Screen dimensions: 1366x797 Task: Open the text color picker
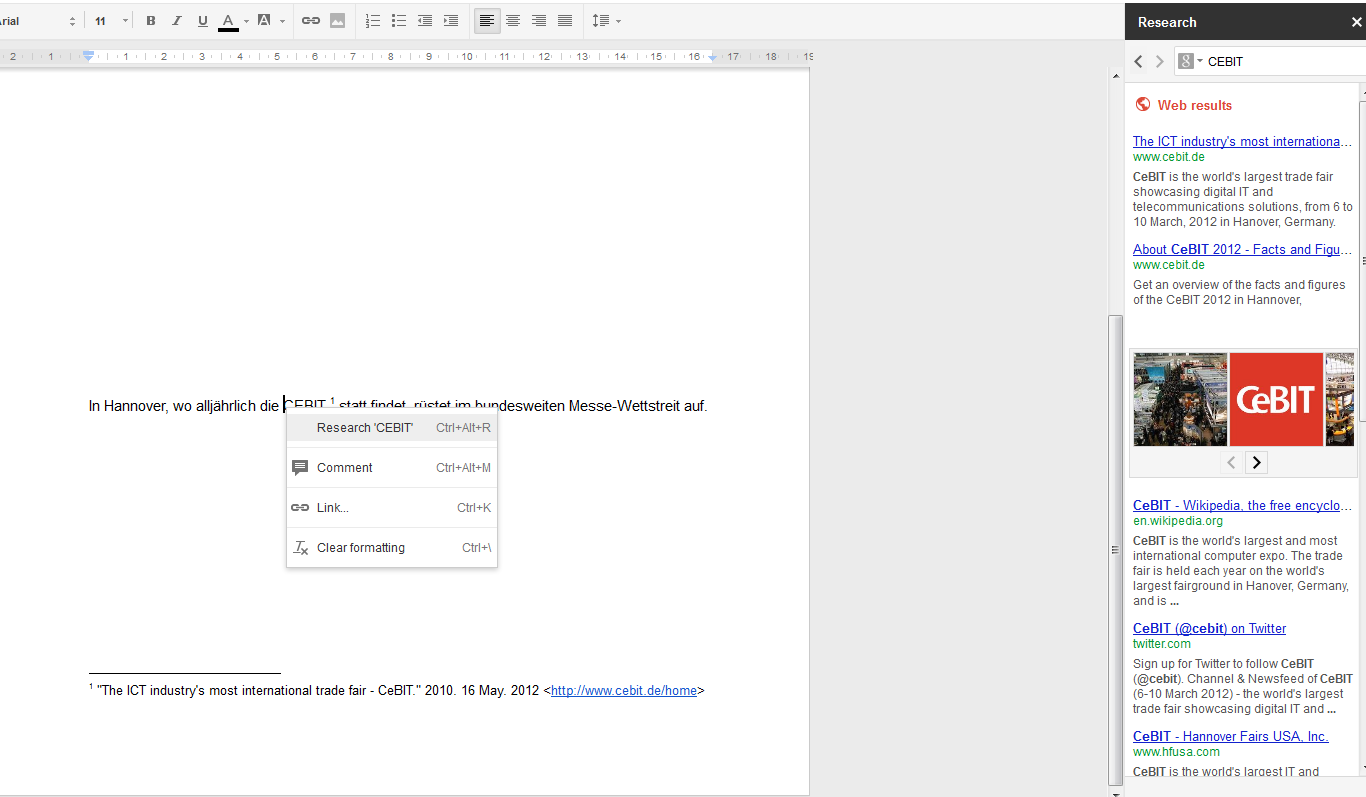233,21
